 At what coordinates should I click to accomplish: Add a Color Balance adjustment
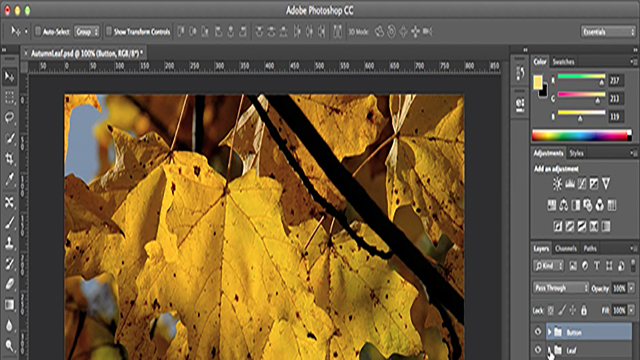564,205
